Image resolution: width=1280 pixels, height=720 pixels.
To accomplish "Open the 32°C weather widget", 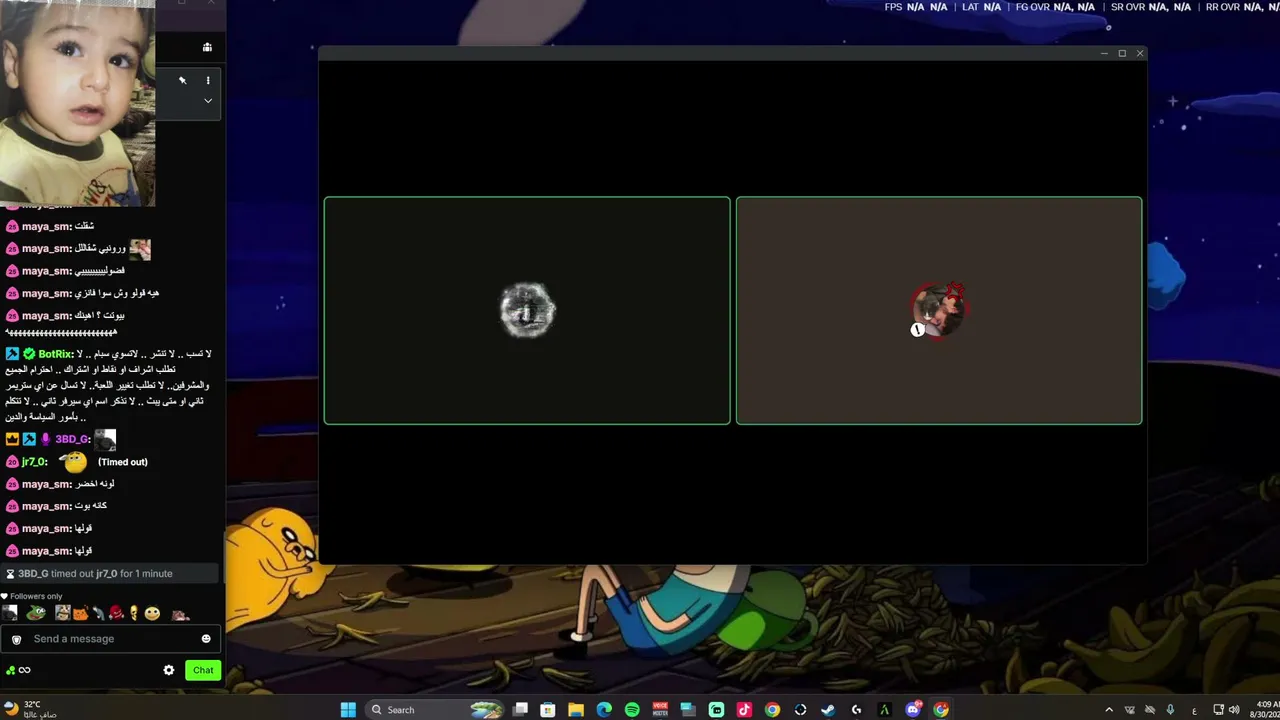I will [x=30, y=710].
